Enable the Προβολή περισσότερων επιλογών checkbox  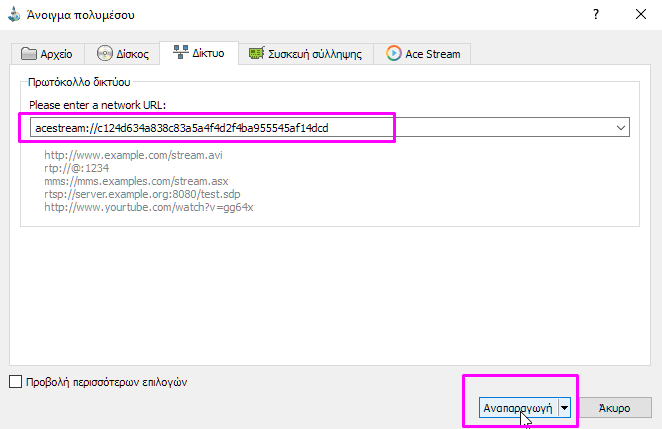[x=15, y=381]
